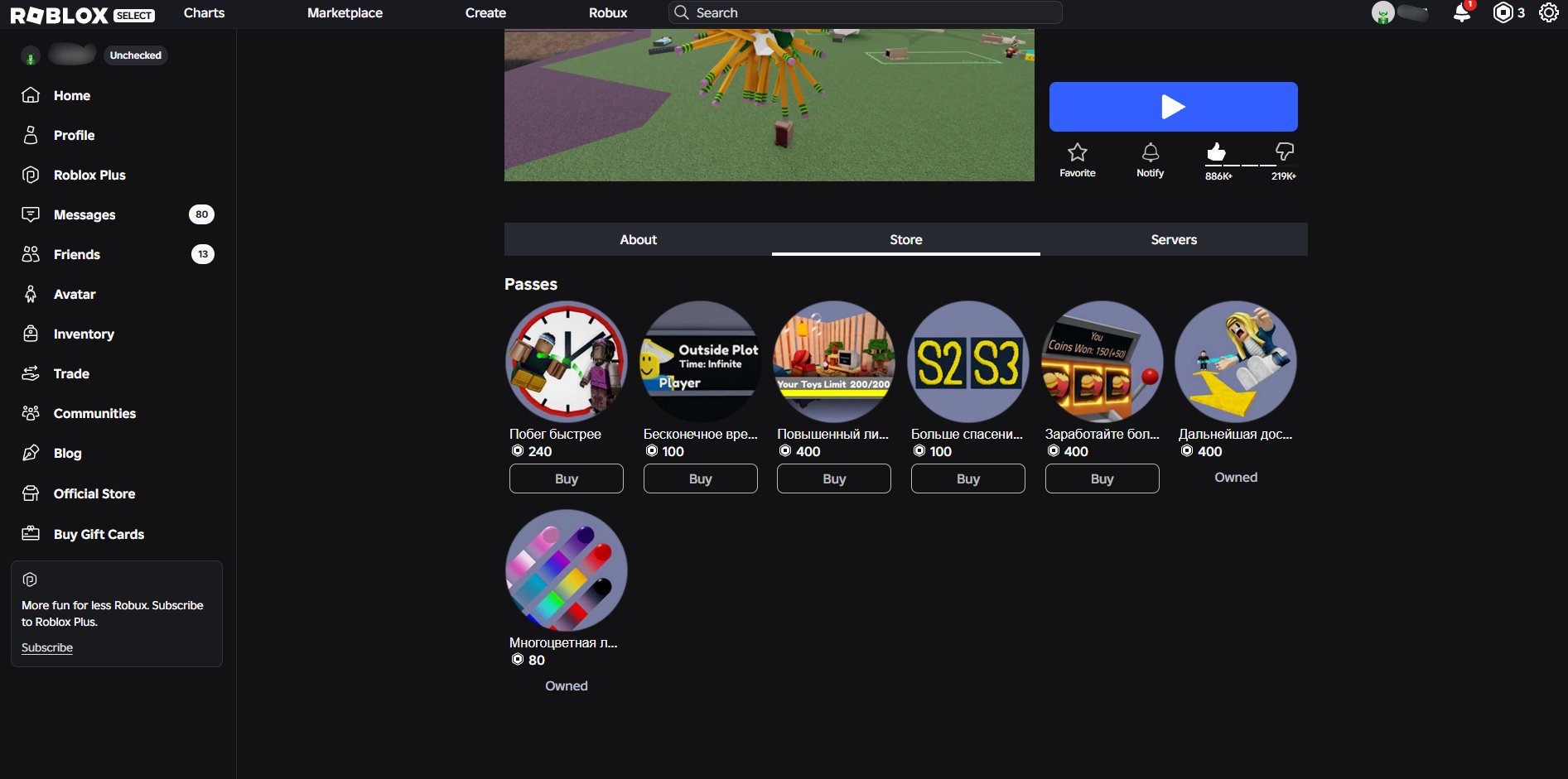
Task: Select the Store tab
Action: (906, 239)
